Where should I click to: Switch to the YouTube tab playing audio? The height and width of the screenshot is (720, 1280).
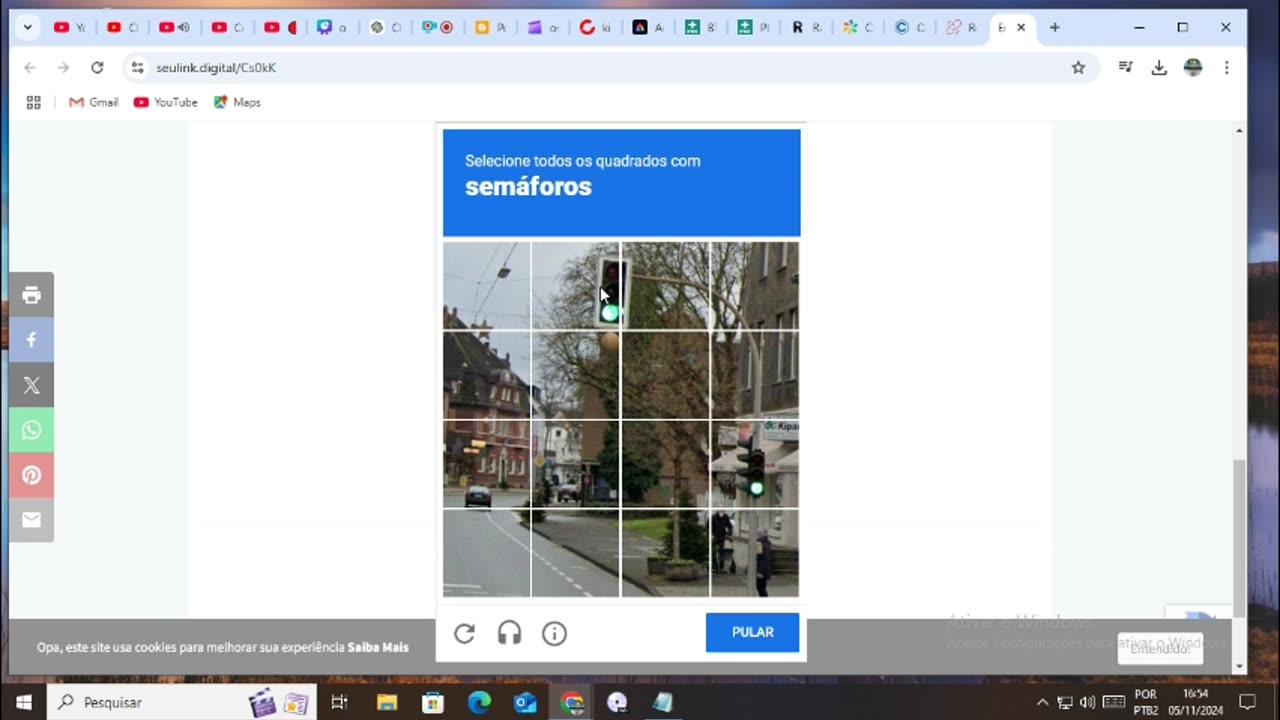click(x=175, y=27)
